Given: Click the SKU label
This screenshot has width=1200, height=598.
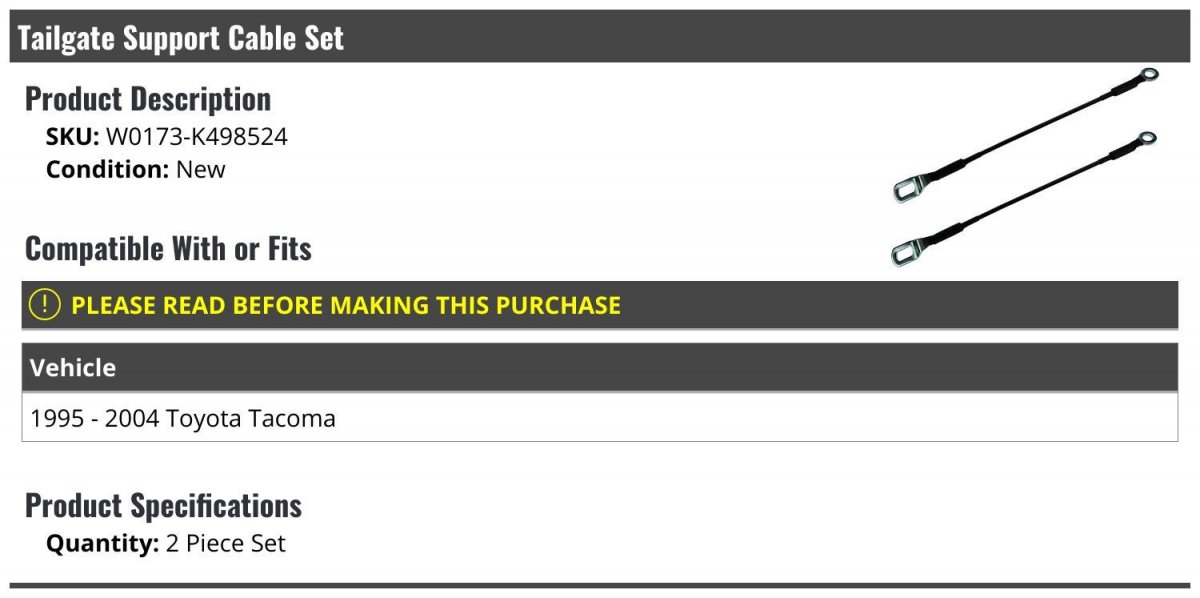Looking at the screenshot, I should (x=72, y=137).
